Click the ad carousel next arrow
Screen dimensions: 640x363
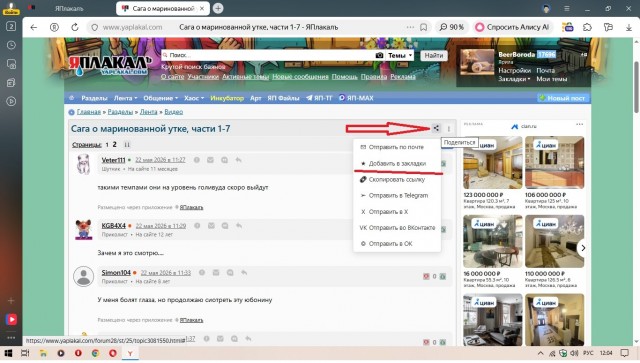(x=583, y=248)
